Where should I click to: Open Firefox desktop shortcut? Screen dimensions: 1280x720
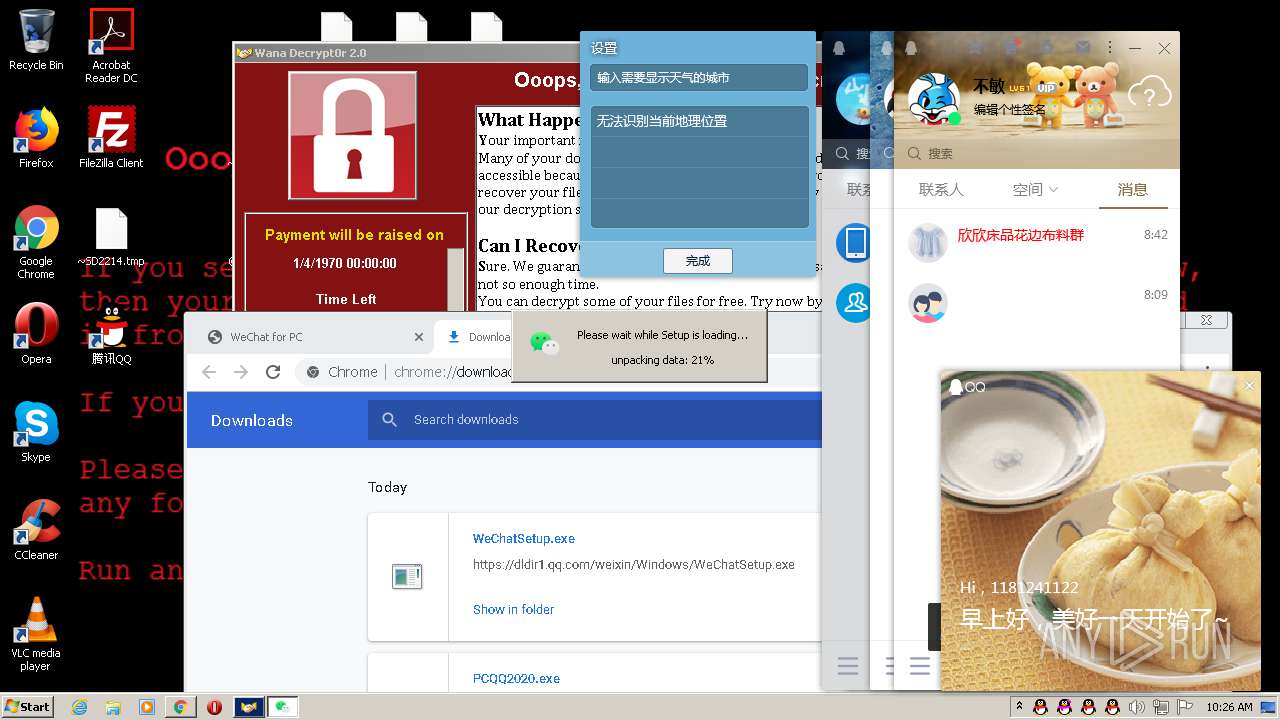(36, 138)
